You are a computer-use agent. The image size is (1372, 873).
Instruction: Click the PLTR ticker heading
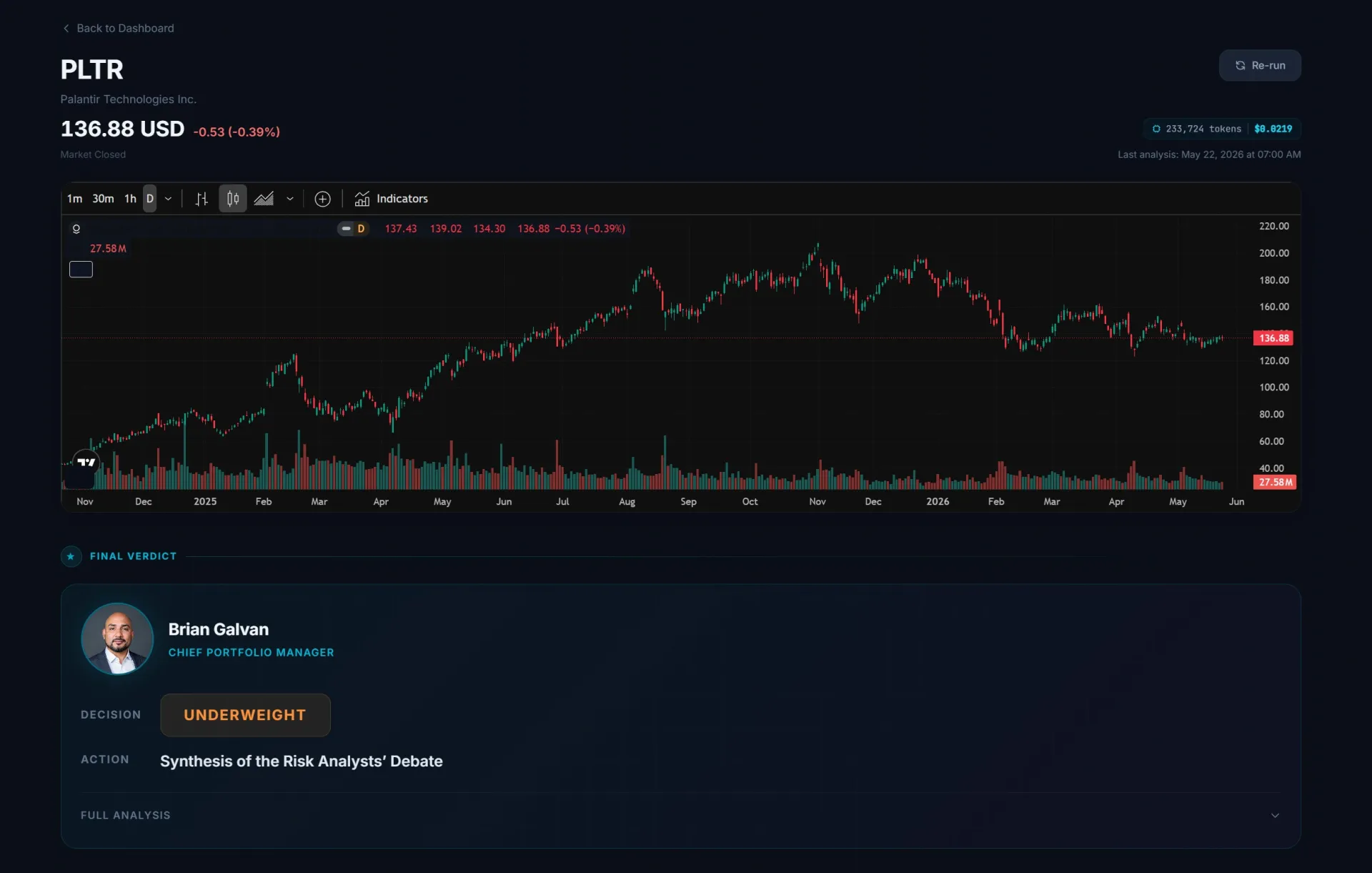(x=91, y=69)
